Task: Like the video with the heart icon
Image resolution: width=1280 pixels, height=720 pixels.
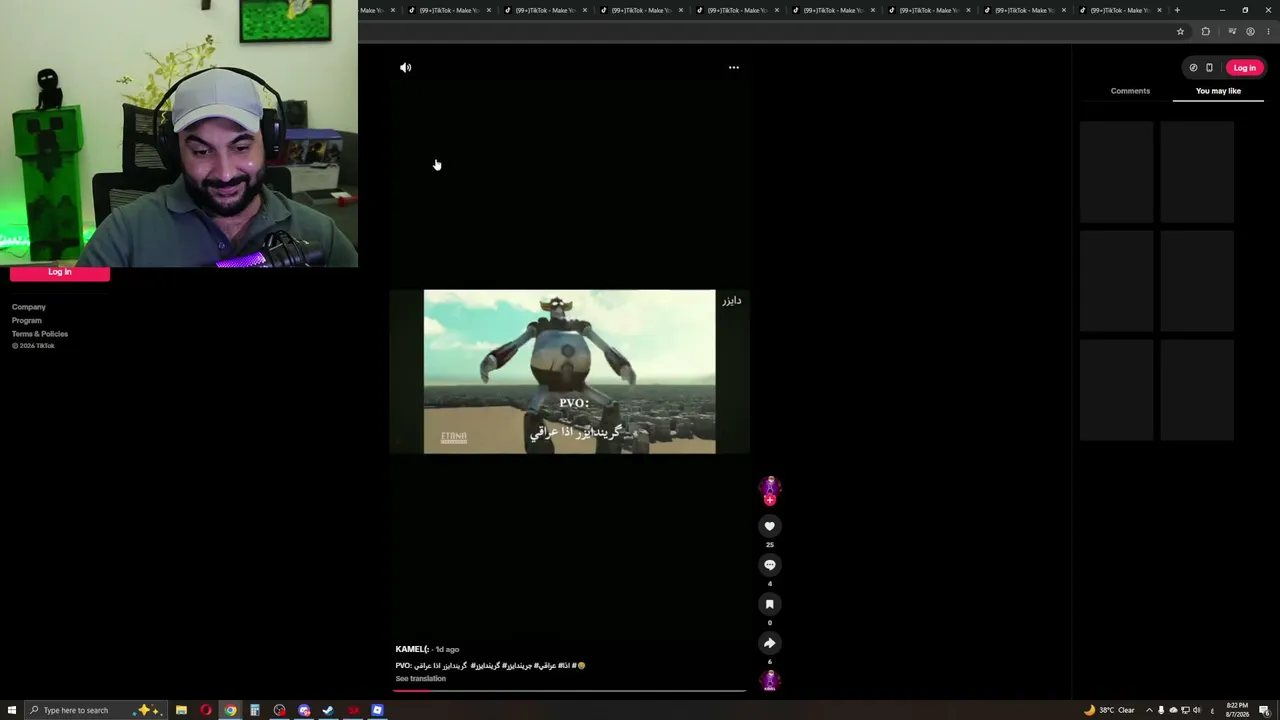Action: point(769,526)
